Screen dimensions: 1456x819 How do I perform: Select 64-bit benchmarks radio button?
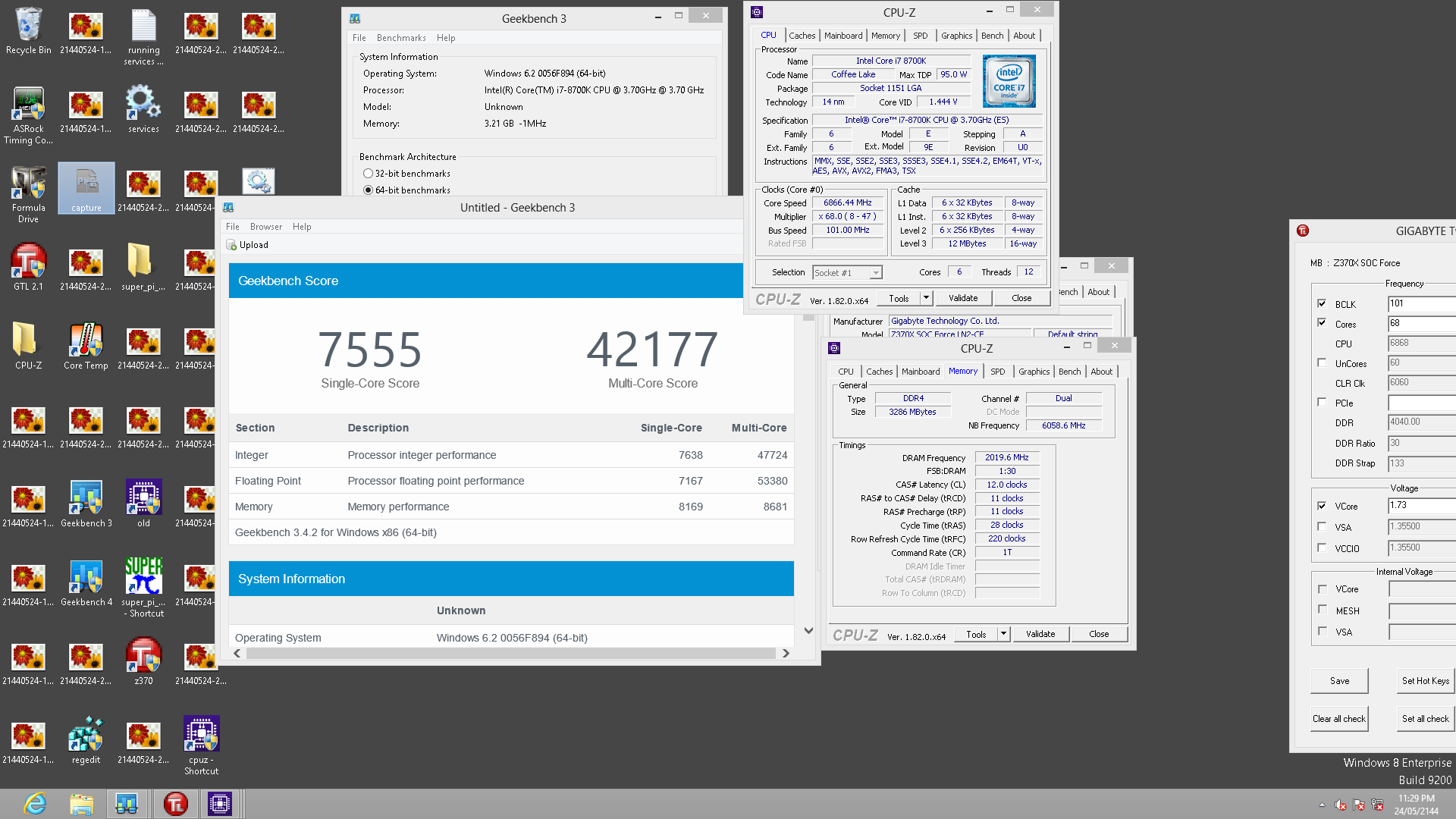click(368, 190)
